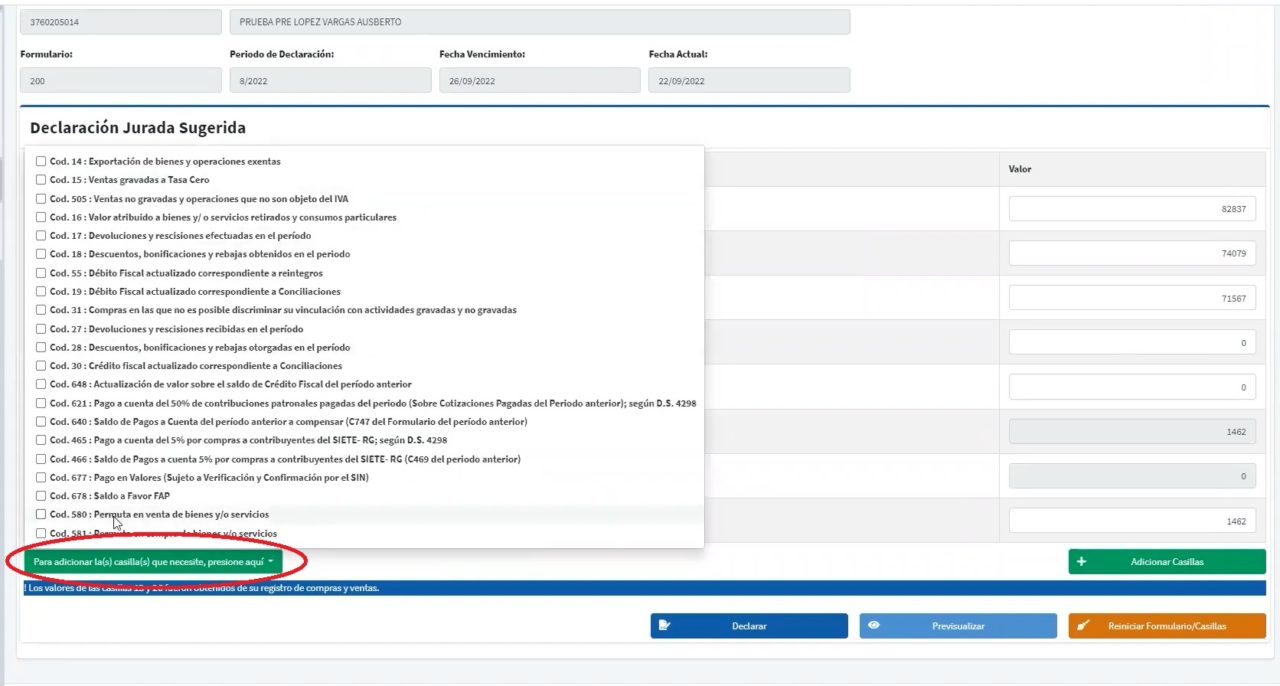Click the caret arrow on the green dropdown
Image resolution: width=1280 pixels, height=686 pixels.
pos(271,562)
